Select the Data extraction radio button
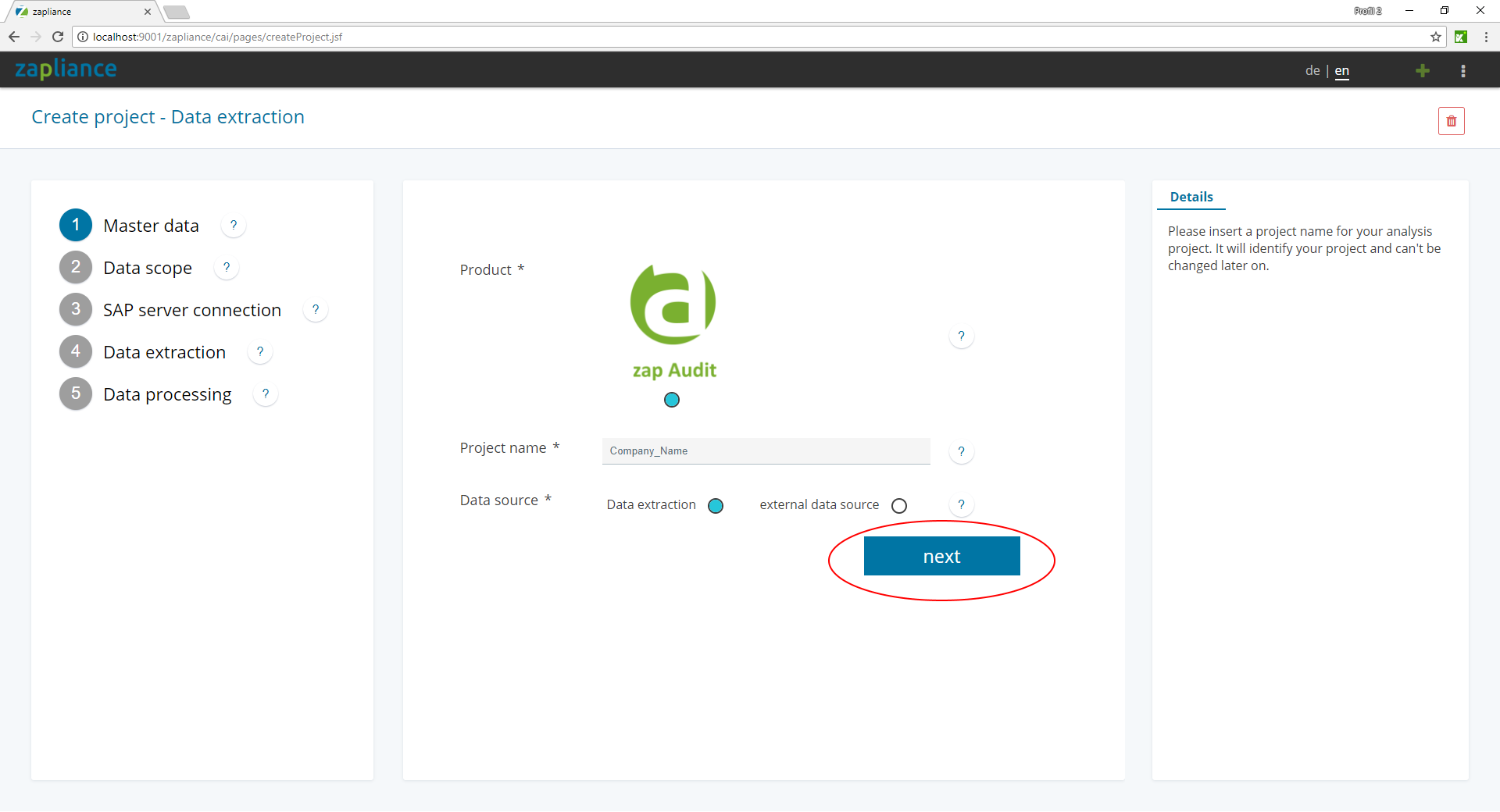Image resolution: width=1500 pixels, height=812 pixels. [716, 506]
